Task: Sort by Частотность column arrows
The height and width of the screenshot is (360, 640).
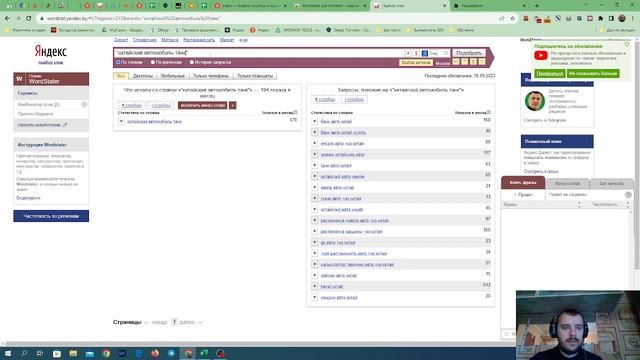Action: tap(628, 204)
